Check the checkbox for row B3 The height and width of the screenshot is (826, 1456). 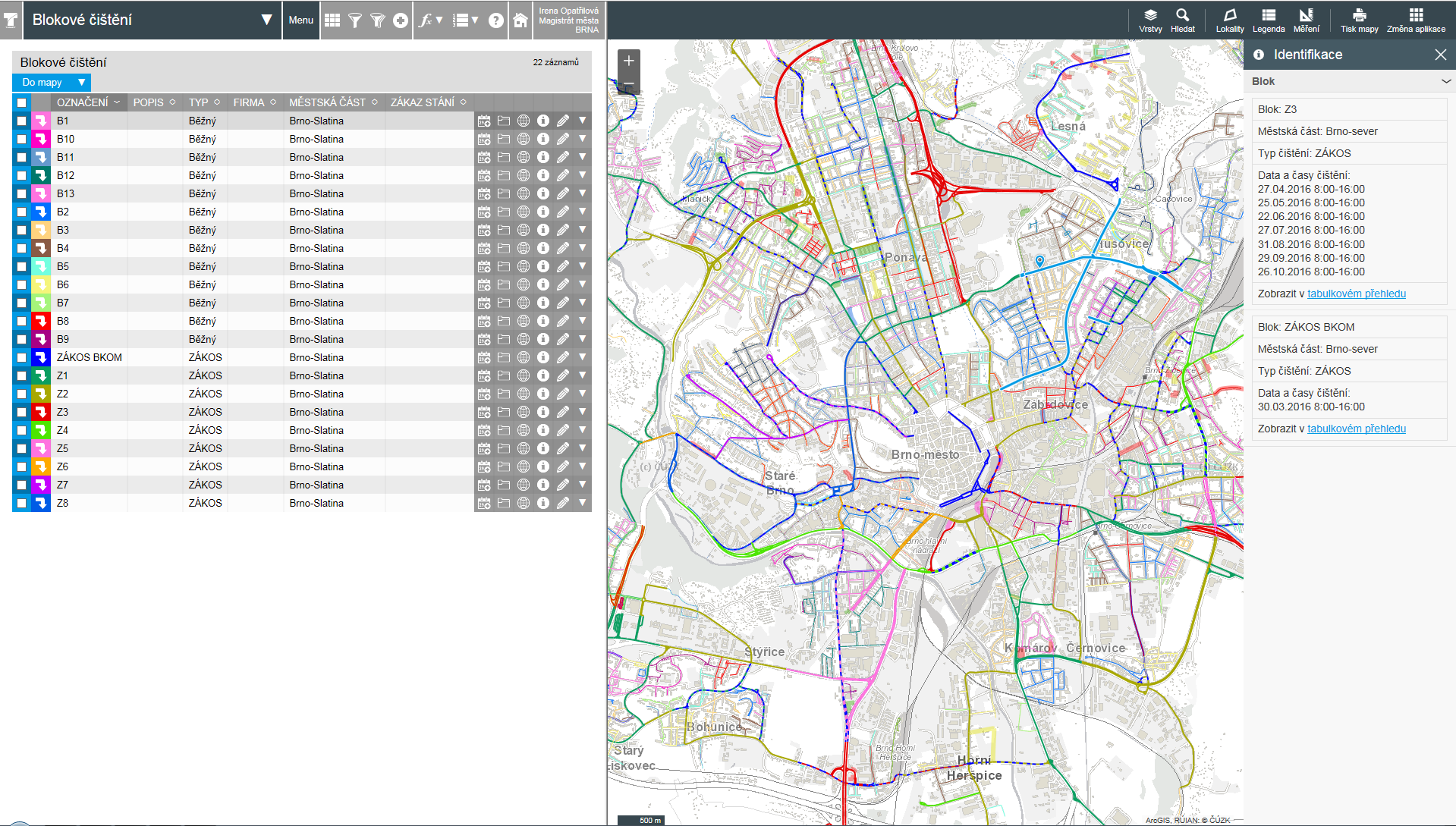click(21, 230)
